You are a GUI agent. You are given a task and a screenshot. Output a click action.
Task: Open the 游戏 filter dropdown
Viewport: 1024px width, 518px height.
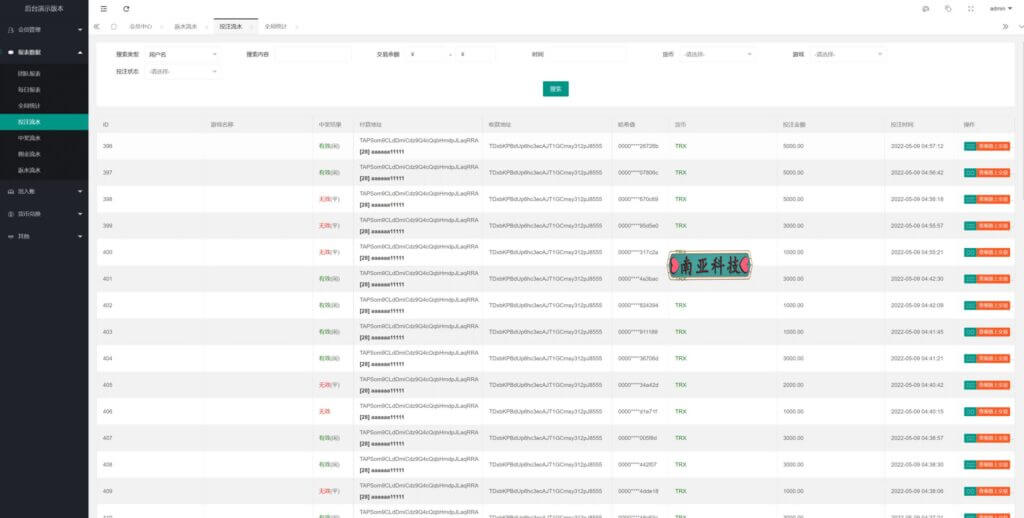click(x=848, y=54)
